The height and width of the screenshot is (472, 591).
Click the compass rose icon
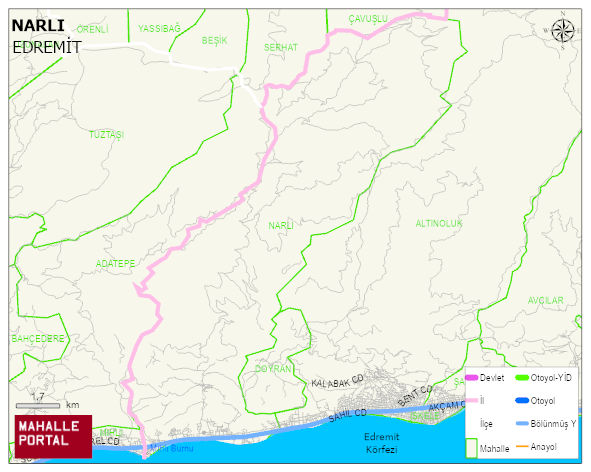(x=562, y=31)
